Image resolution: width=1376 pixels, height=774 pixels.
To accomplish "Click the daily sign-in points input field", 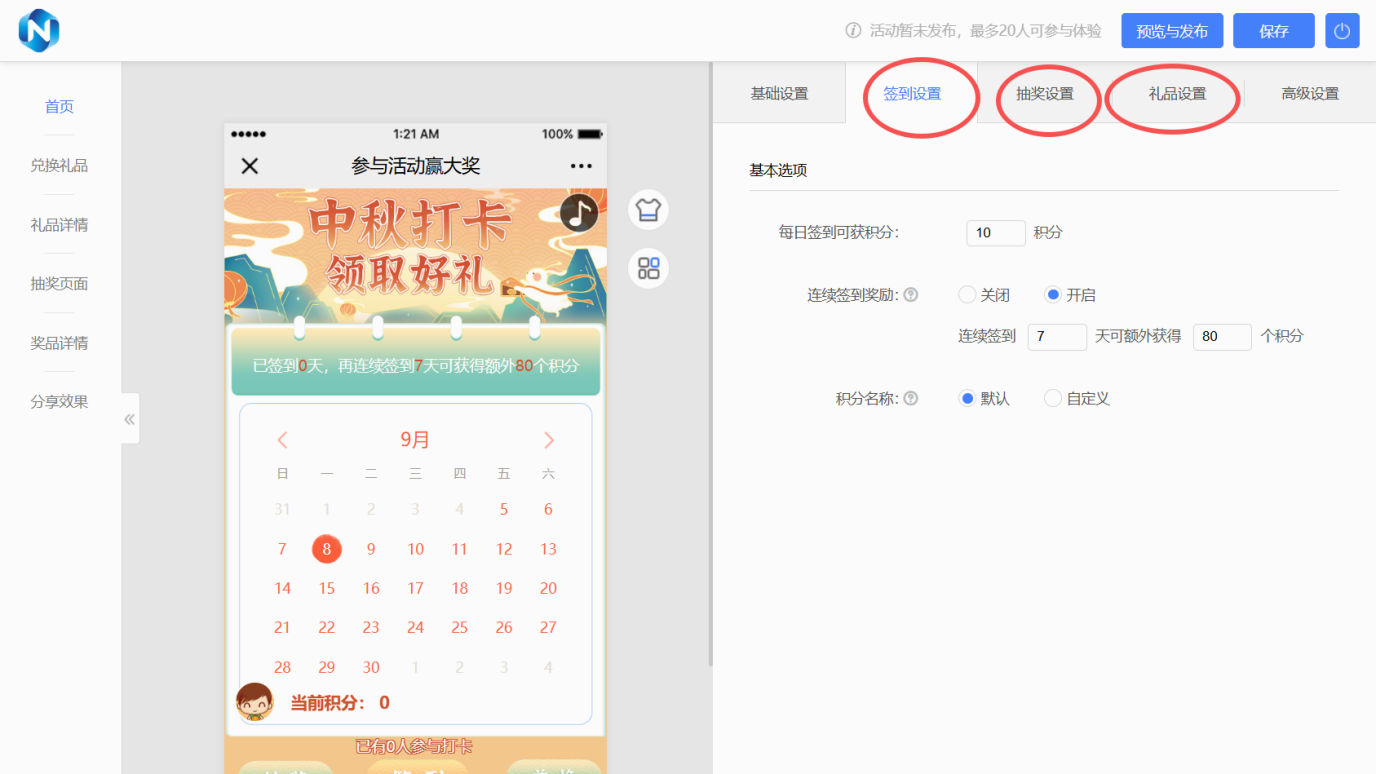I will click(x=995, y=233).
